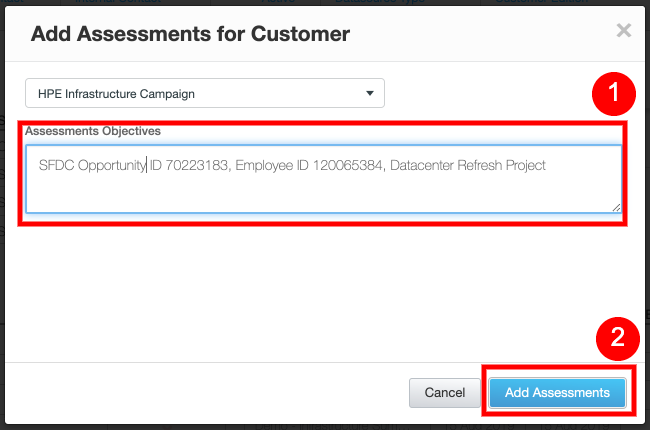The width and height of the screenshot is (650, 430).
Task: Click the Assessments Objectives label
Action: click(x=93, y=131)
